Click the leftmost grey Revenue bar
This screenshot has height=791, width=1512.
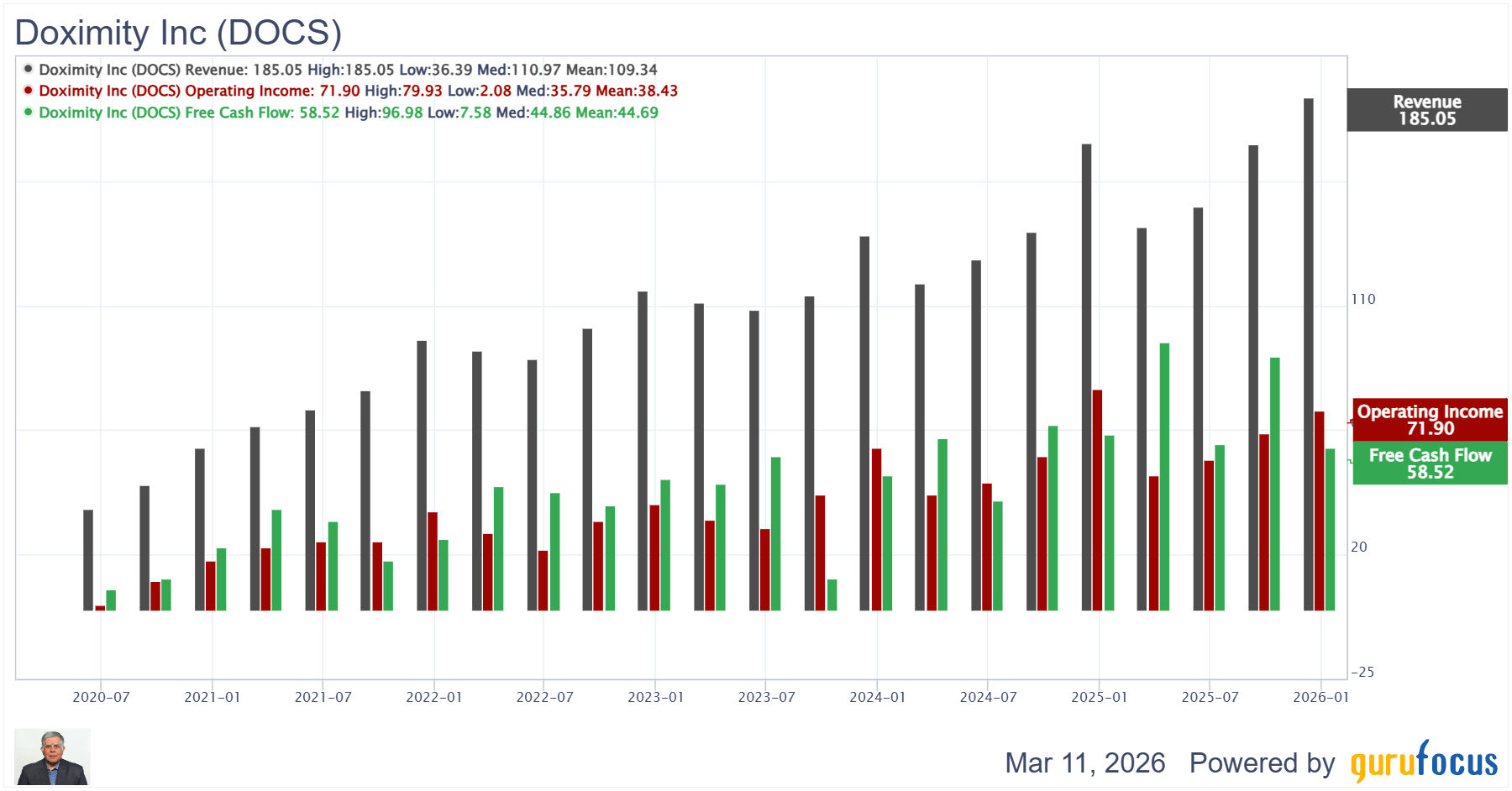[x=88, y=560]
